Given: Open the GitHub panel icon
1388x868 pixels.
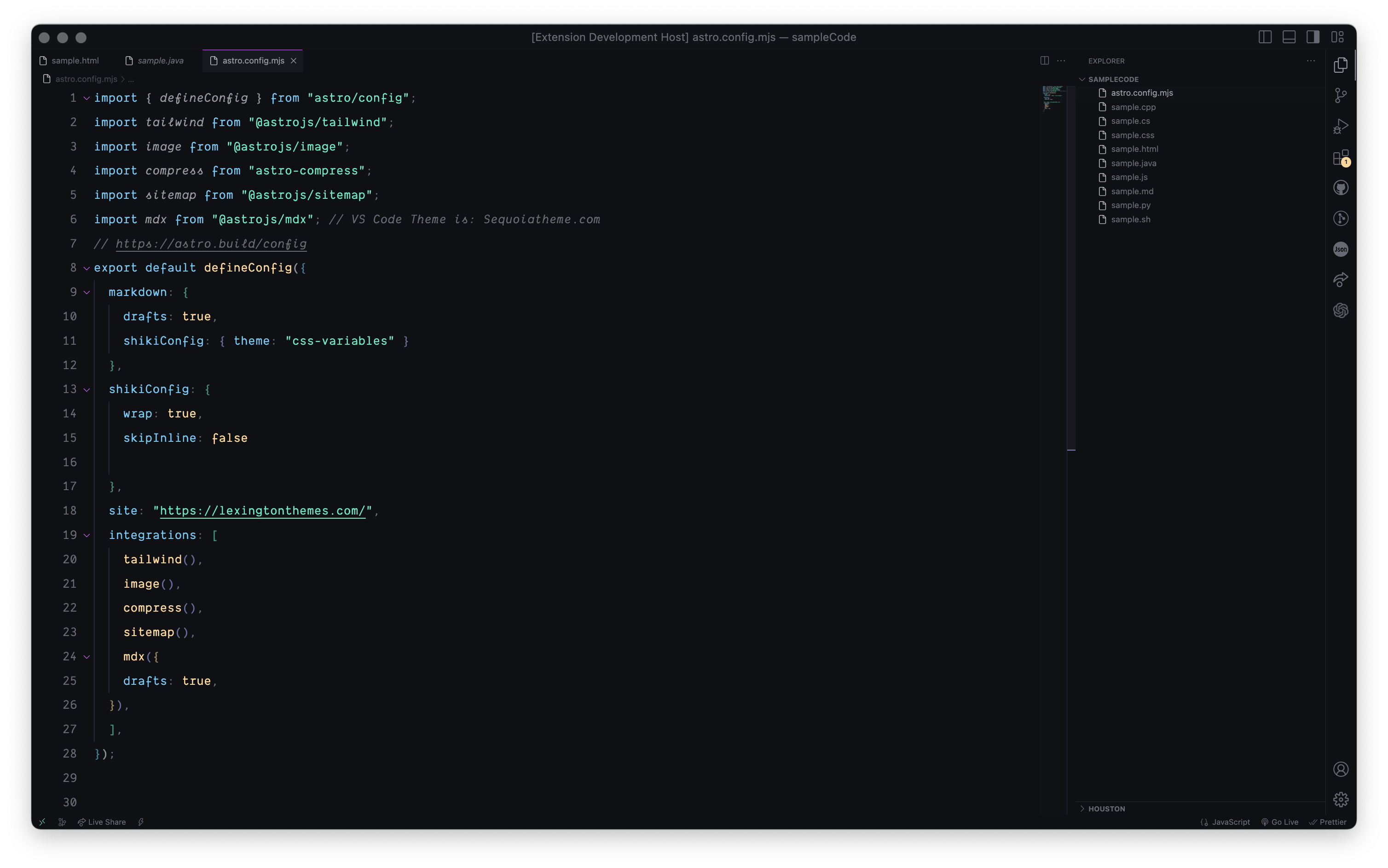Looking at the screenshot, I should point(1340,188).
